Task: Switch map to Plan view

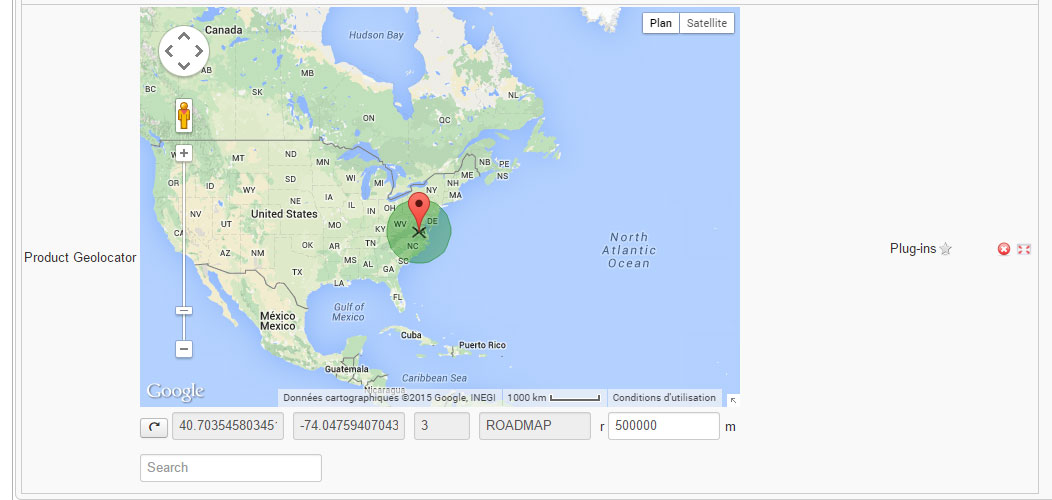Action: click(x=661, y=23)
